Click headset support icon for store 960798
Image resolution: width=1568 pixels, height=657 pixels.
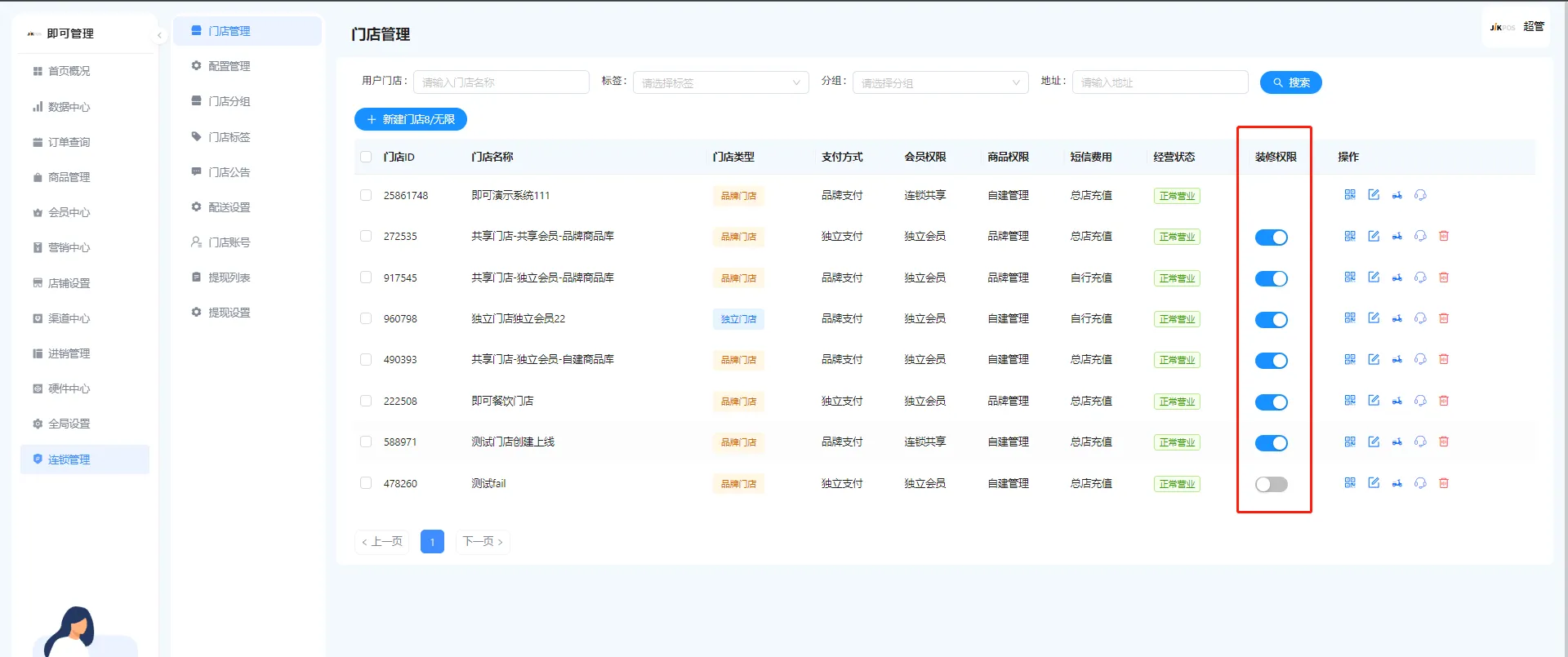1420,318
